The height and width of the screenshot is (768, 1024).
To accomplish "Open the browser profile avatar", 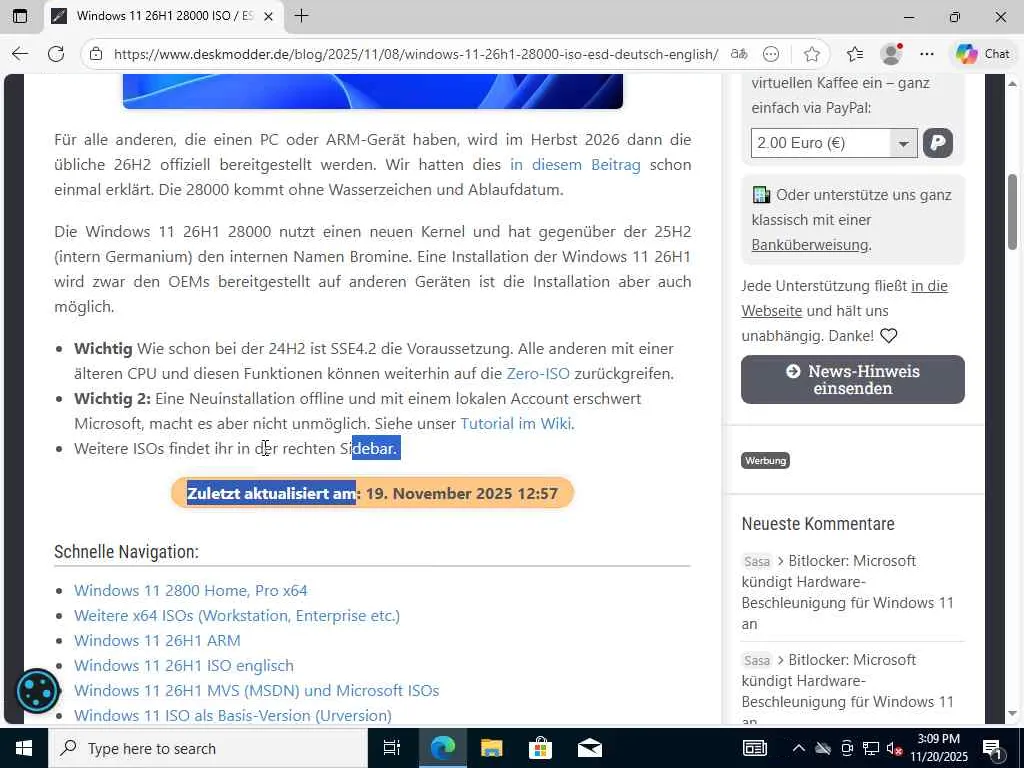I will [891, 54].
